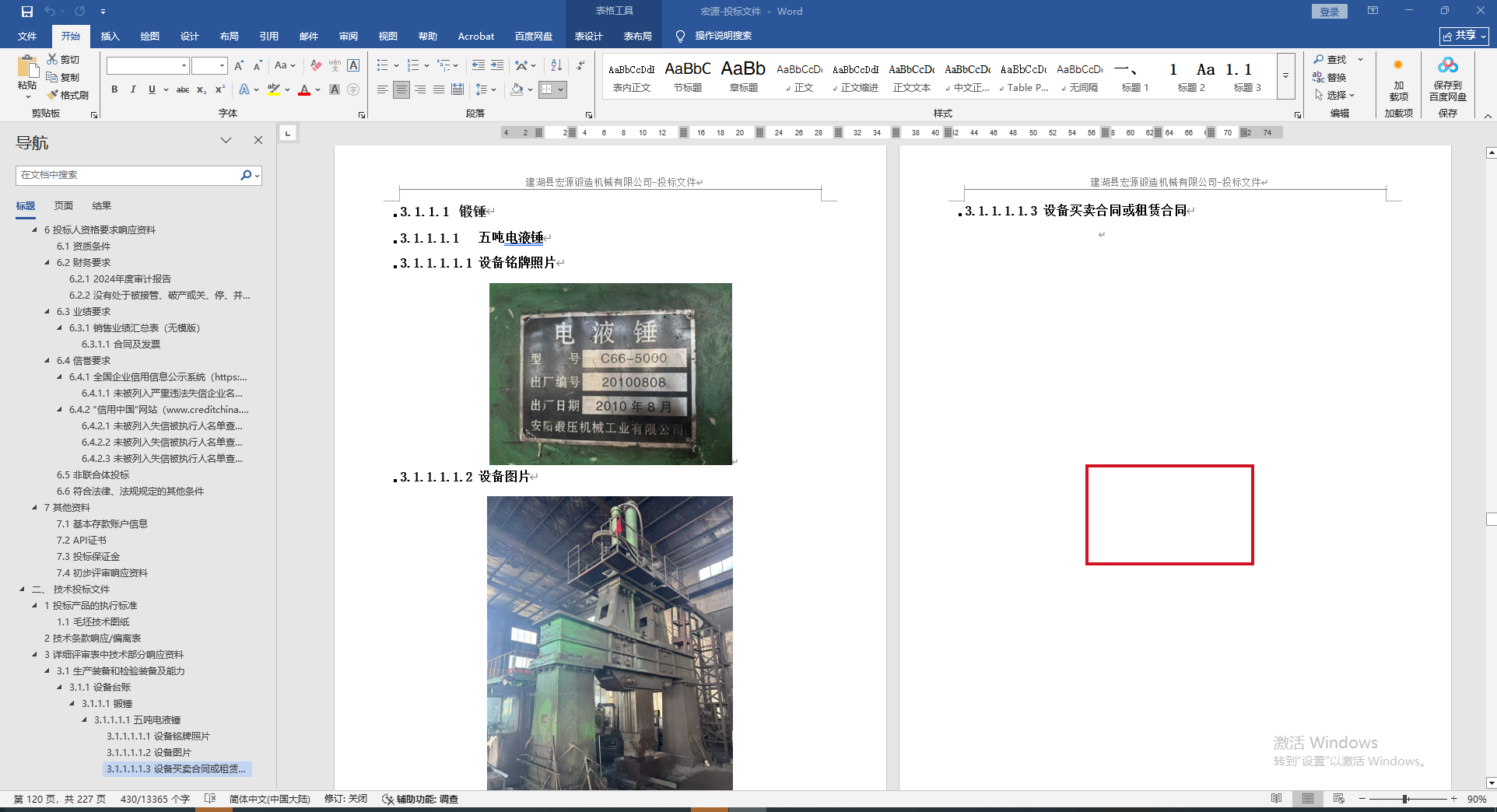Click the Sort (A-Z) paragraph icon

coord(556,65)
